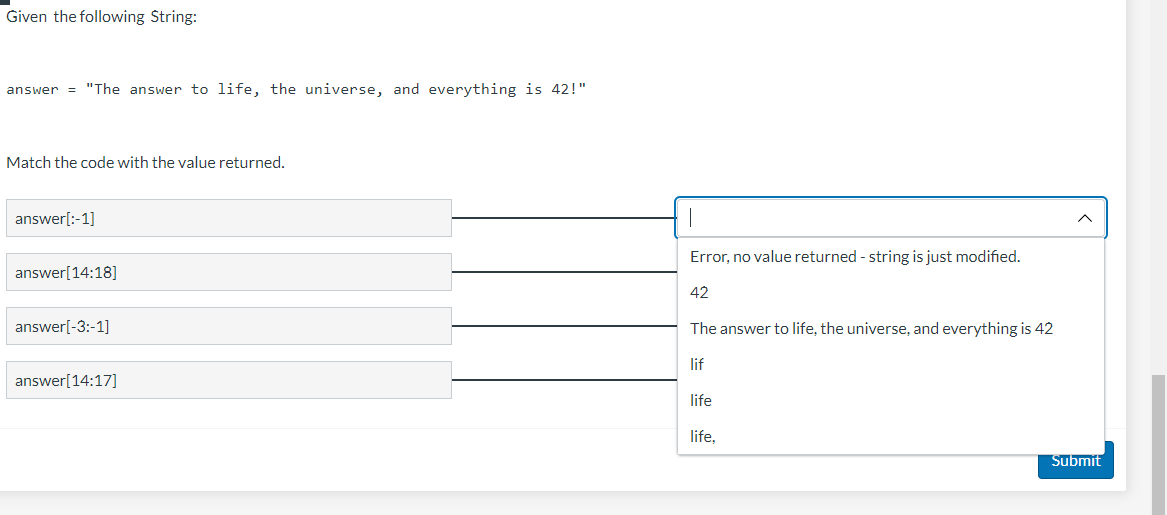Click the answer[:-1] code box
The height and width of the screenshot is (515, 1167).
click(x=228, y=218)
